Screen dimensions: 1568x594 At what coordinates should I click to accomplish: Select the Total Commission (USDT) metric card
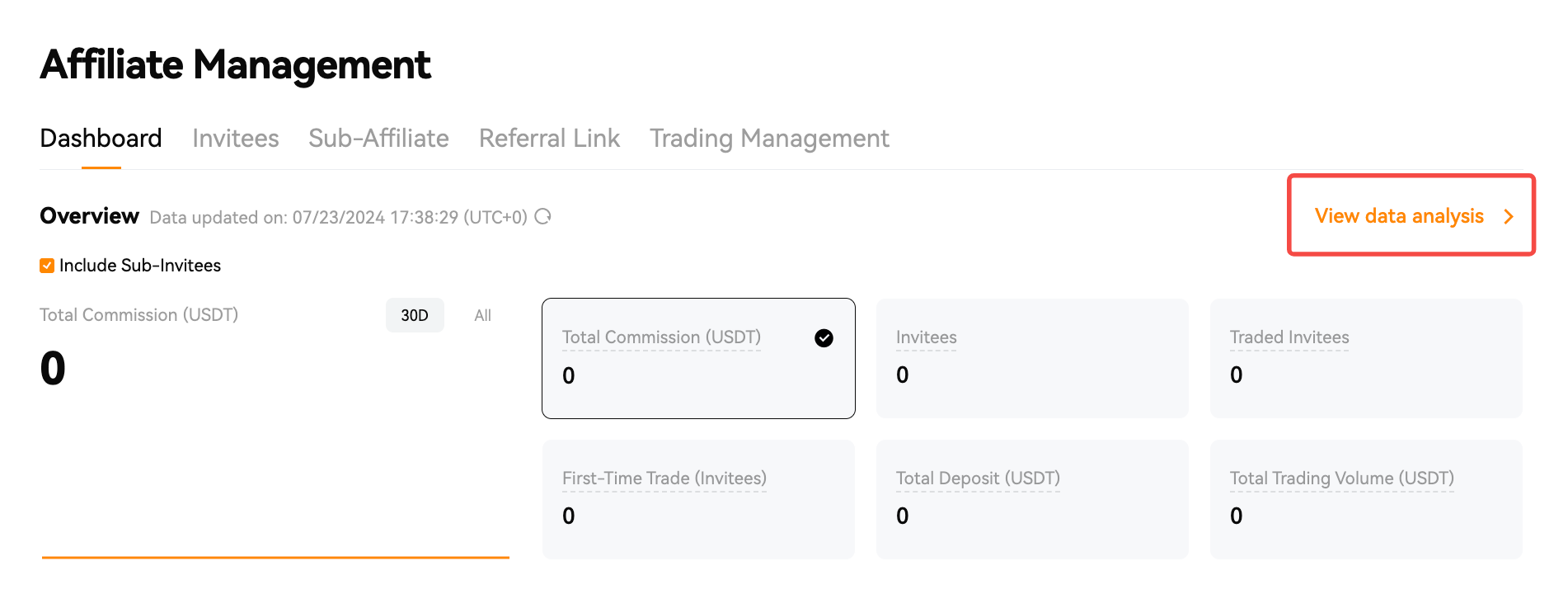[x=698, y=358]
